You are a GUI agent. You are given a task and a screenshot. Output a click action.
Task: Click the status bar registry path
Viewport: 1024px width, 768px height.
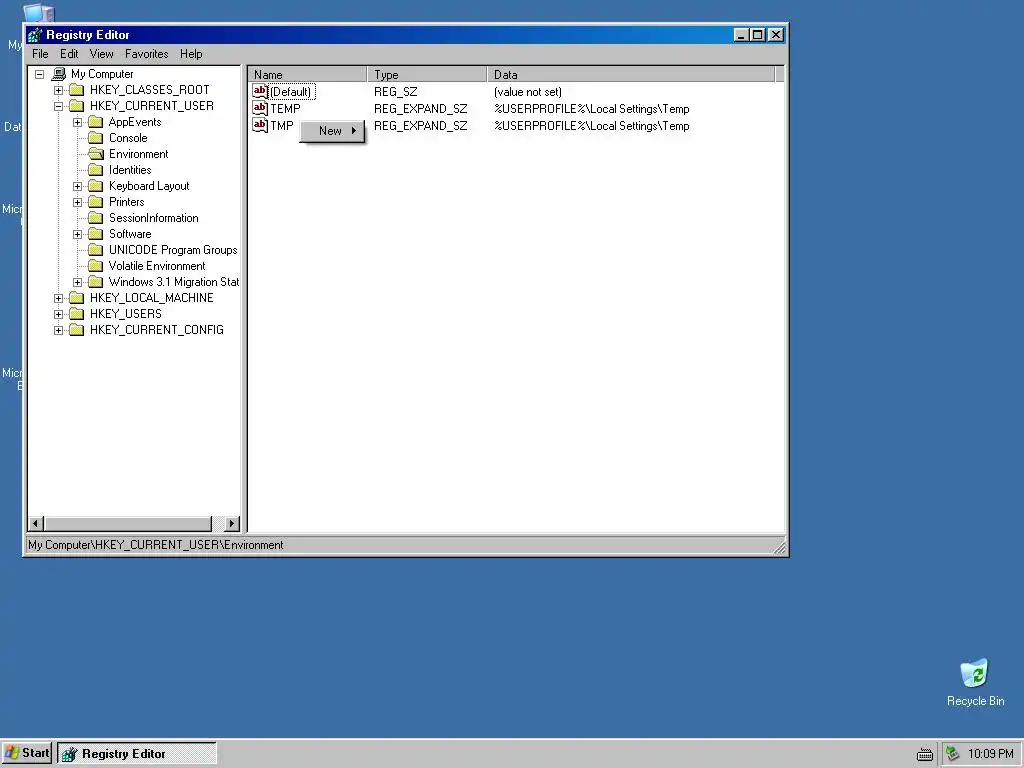(x=155, y=545)
